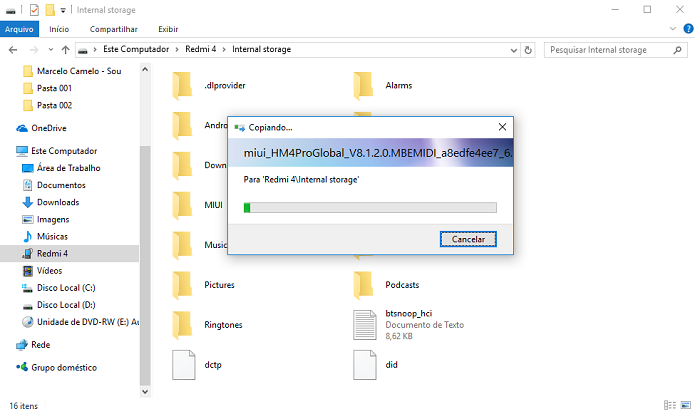This screenshot has height=414, width=695.
Task: Switch to large icons view layout
Action: 686,405
